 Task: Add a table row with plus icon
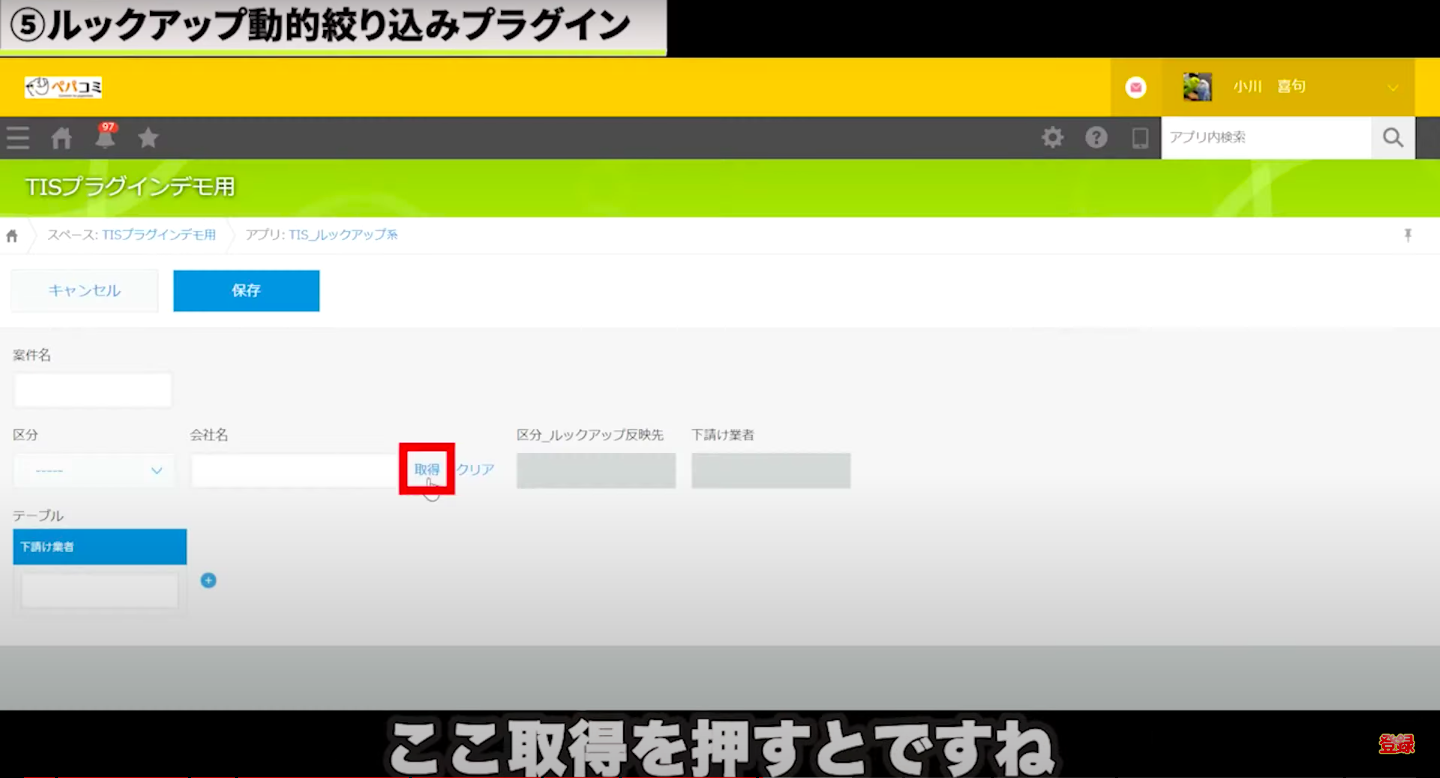point(208,580)
